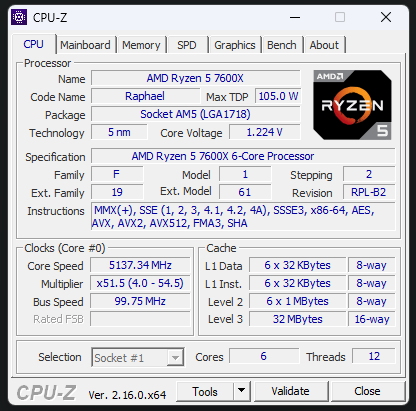Click the Close button at bottom
This screenshot has height=411, width=416.
pyautogui.click(x=367, y=391)
